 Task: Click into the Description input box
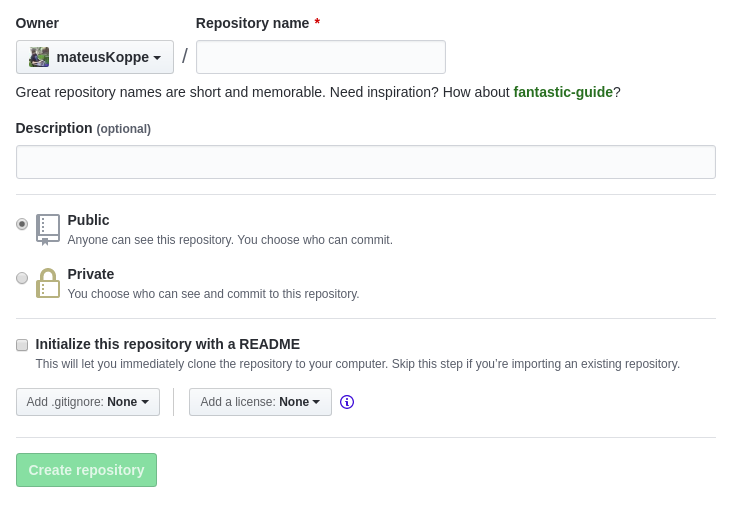(365, 162)
